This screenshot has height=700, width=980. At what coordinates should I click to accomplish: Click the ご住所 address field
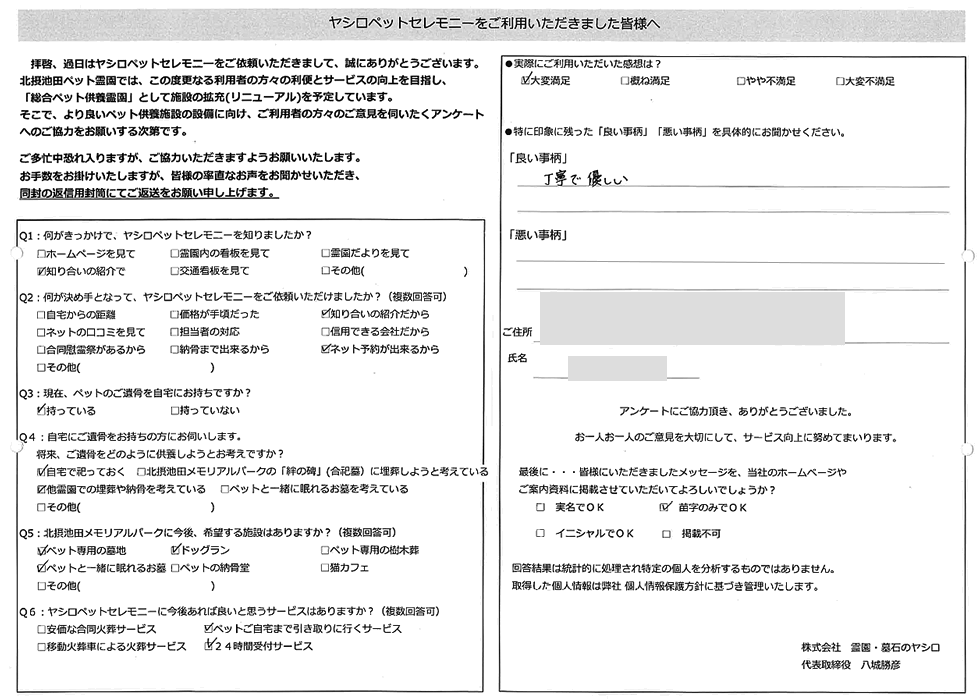(691, 318)
